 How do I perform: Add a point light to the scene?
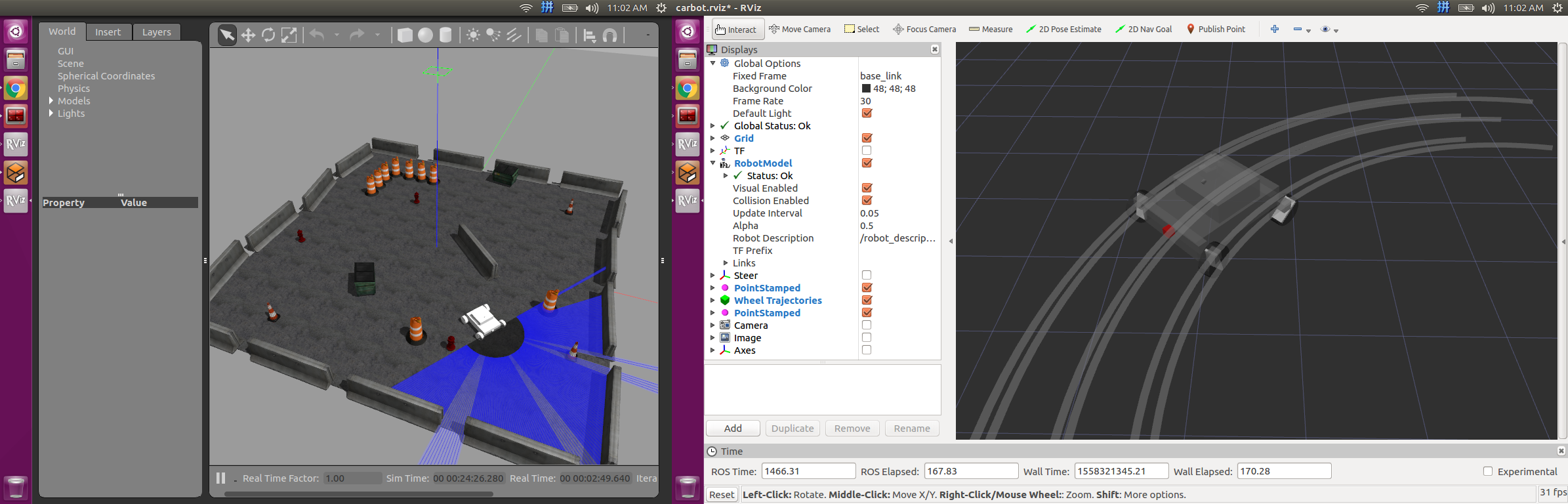click(473, 35)
